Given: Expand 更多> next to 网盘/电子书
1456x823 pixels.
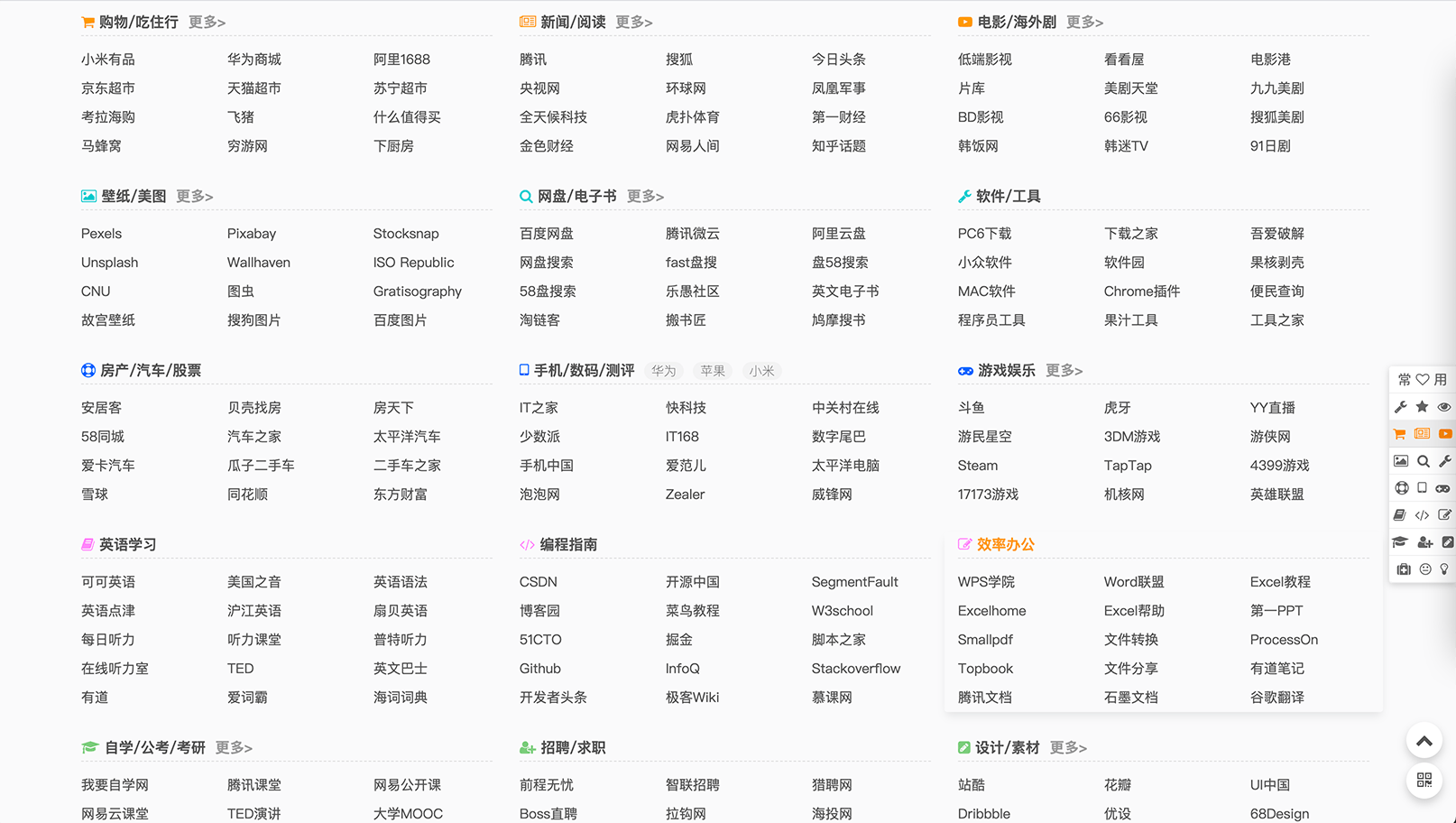Looking at the screenshot, I should [x=645, y=196].
